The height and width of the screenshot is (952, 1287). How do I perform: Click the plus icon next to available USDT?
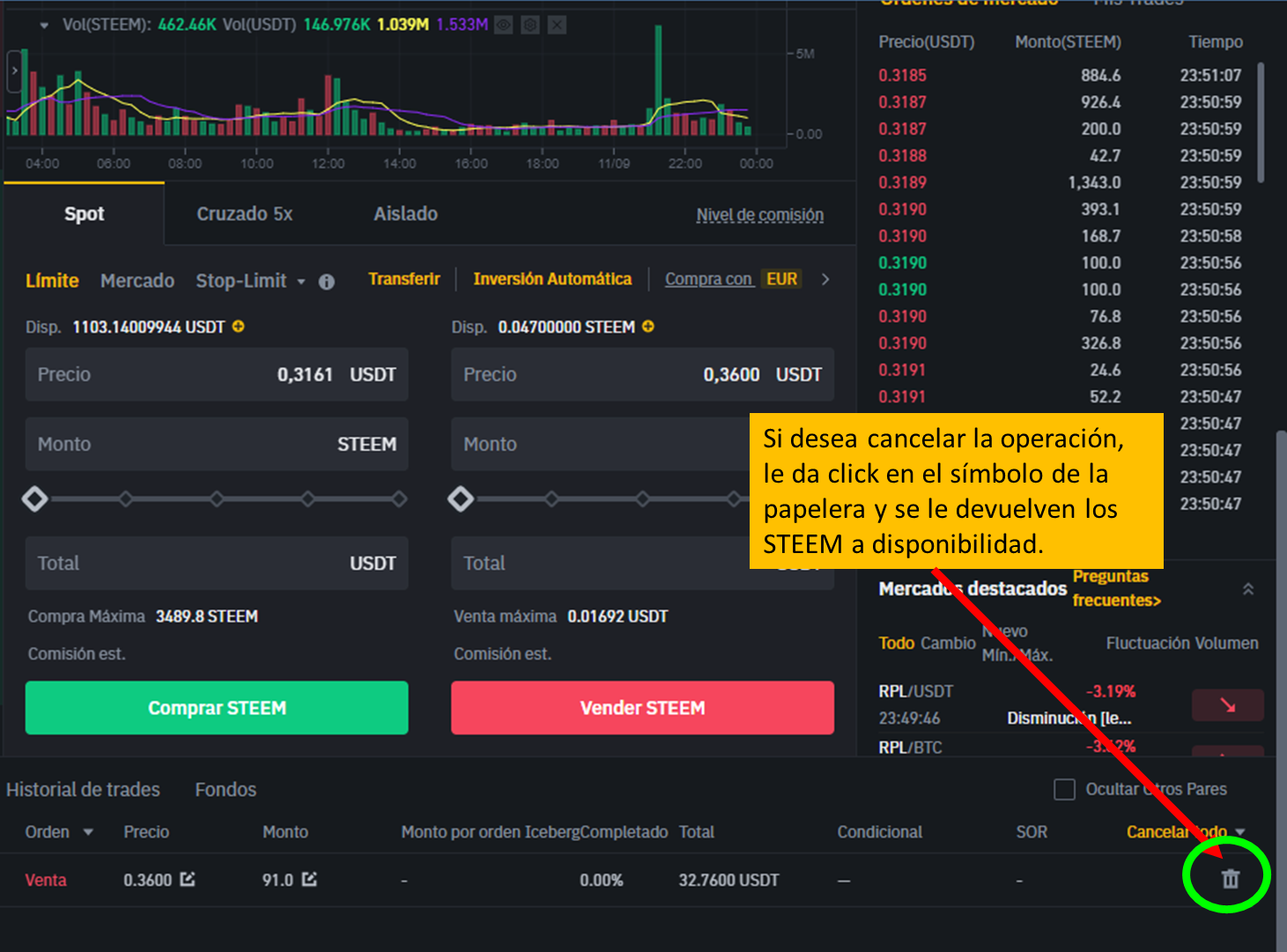click(x=238, y=327)
